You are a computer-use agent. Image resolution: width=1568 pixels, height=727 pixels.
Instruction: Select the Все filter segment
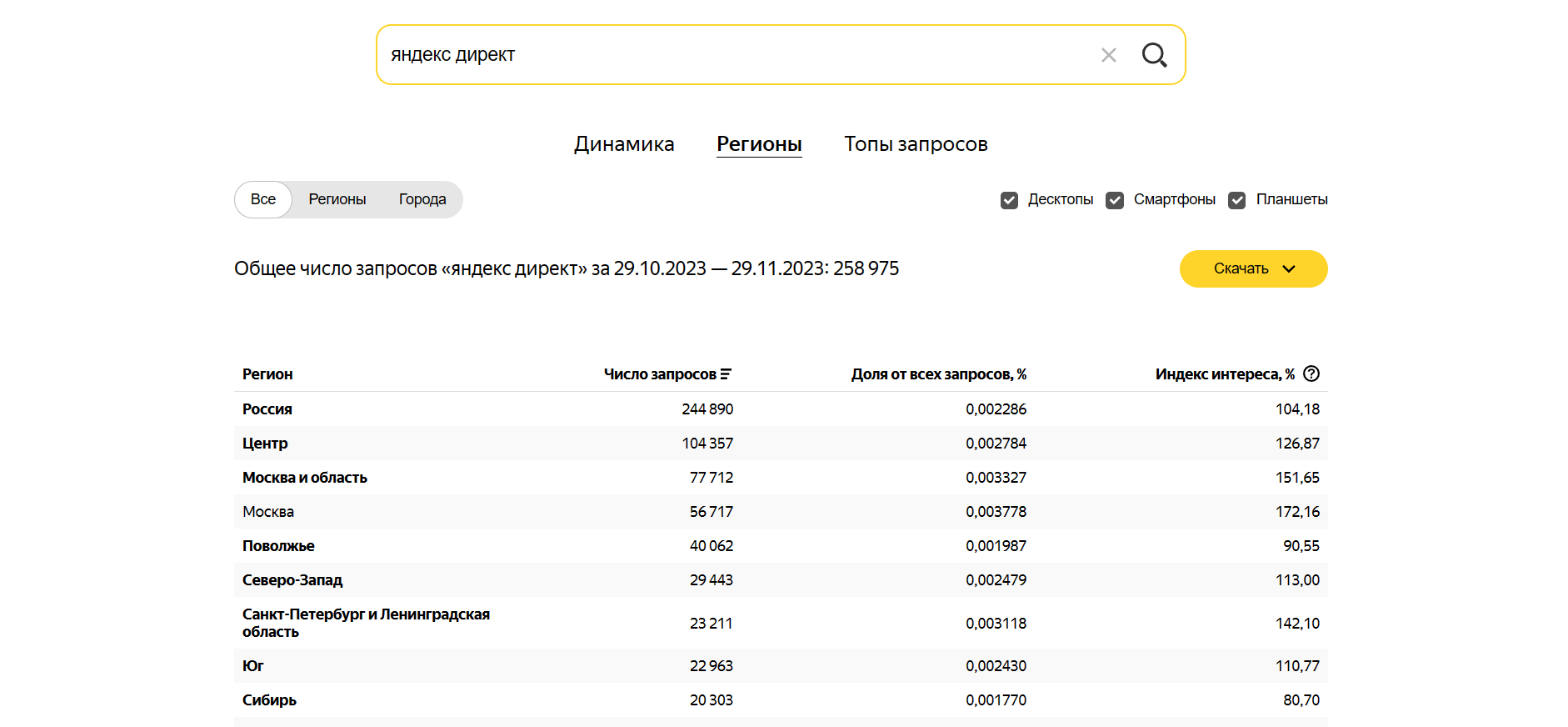263,199
